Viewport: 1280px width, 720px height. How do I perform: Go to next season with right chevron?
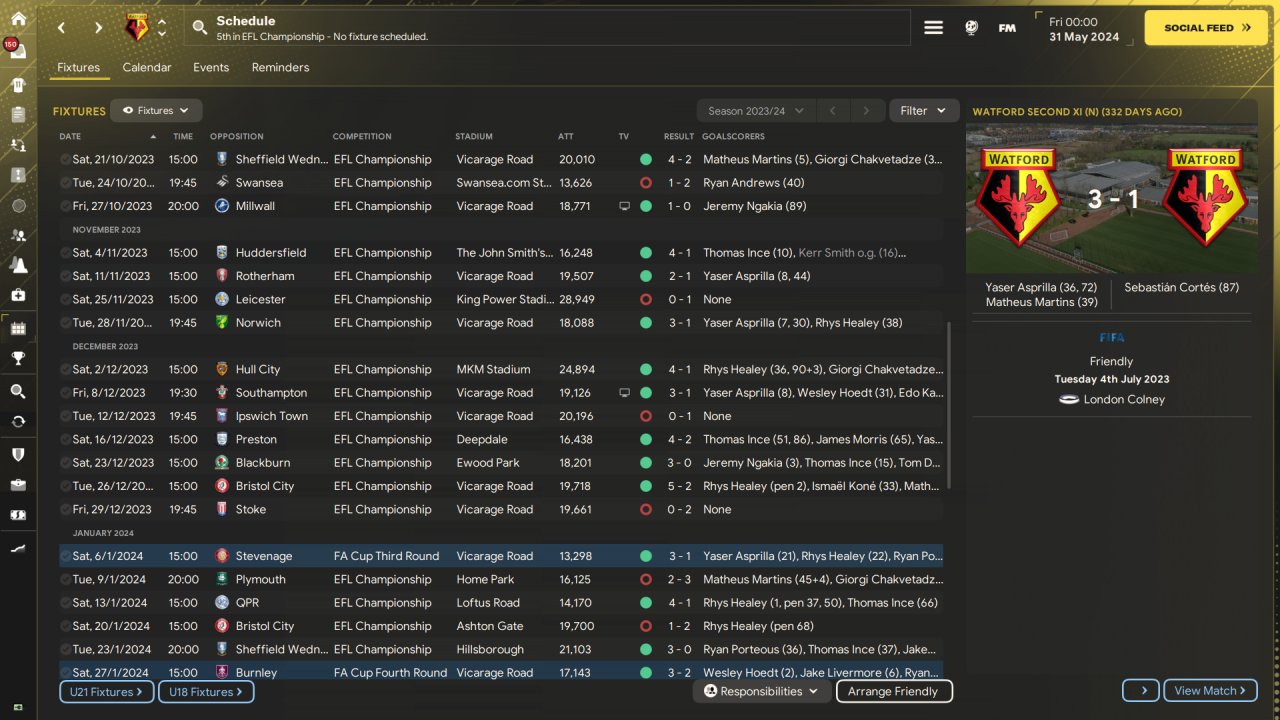pos(866,111)
